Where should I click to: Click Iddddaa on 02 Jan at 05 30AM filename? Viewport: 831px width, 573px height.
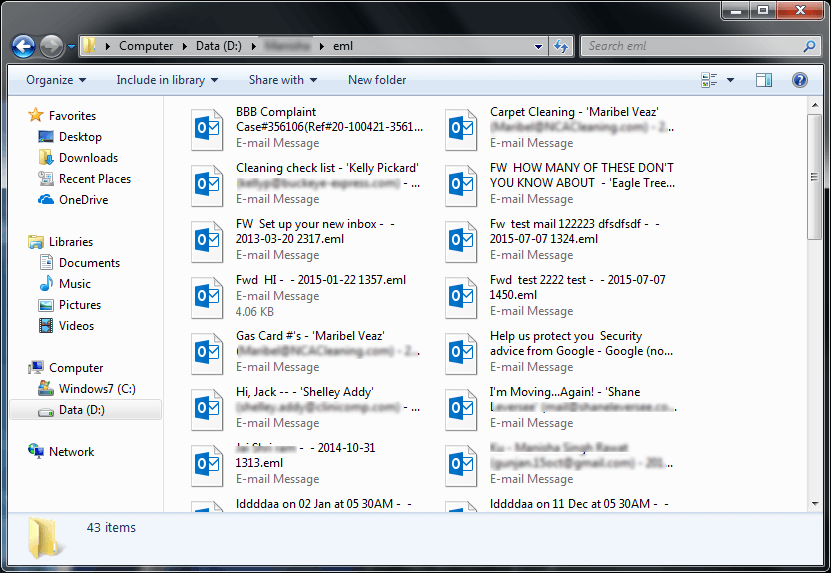point(323,504)
